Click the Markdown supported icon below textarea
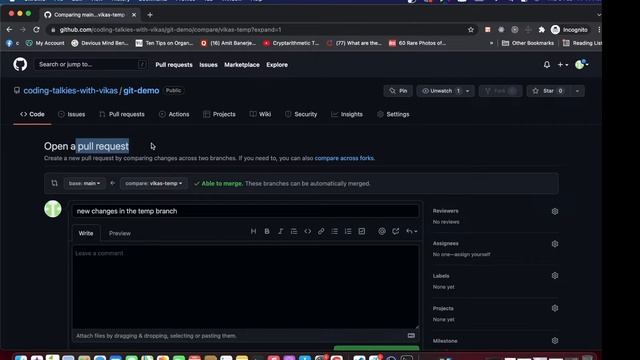This screenshot has width=640, height=360. point(411,336)
